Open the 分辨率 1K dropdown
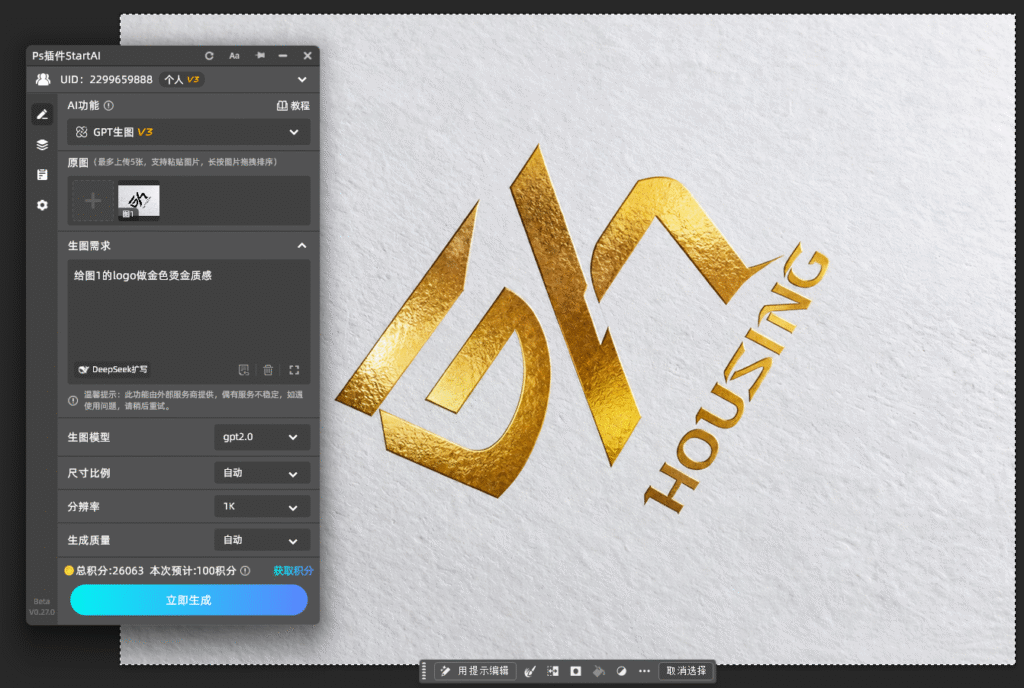1024x688 pixels. point(262,507)
